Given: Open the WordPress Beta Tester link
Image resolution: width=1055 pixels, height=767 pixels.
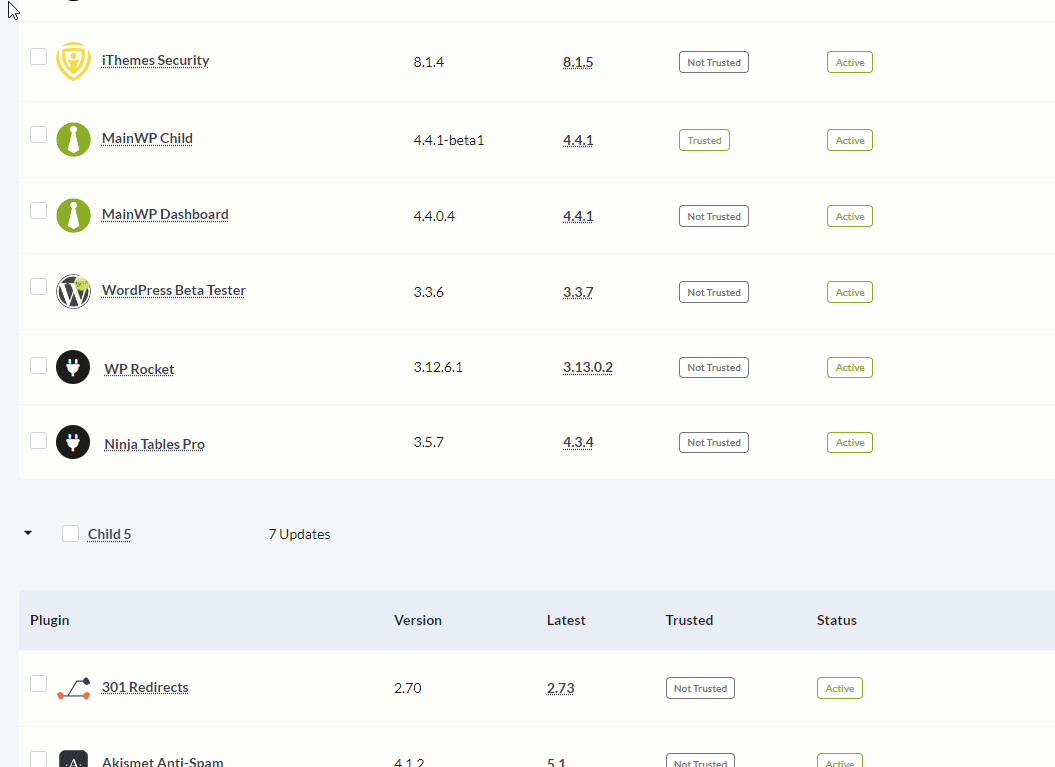Looking at the screenshot, I should pyautogui.click(x=174, y=291).
